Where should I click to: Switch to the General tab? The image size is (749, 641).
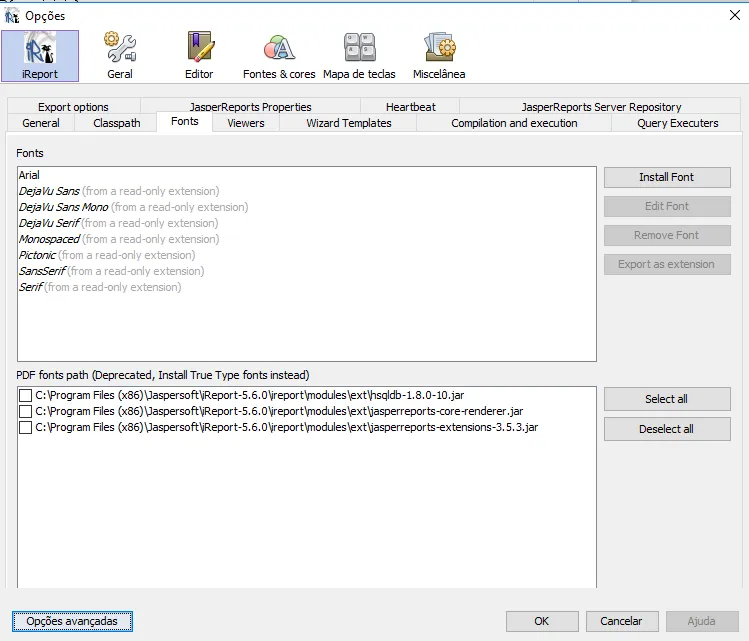pos(41,123)
